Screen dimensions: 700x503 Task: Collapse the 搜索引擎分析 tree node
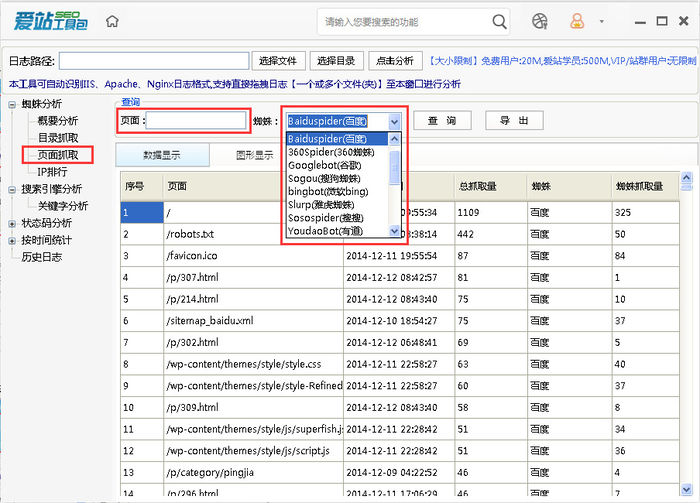(x=12, y=190)
